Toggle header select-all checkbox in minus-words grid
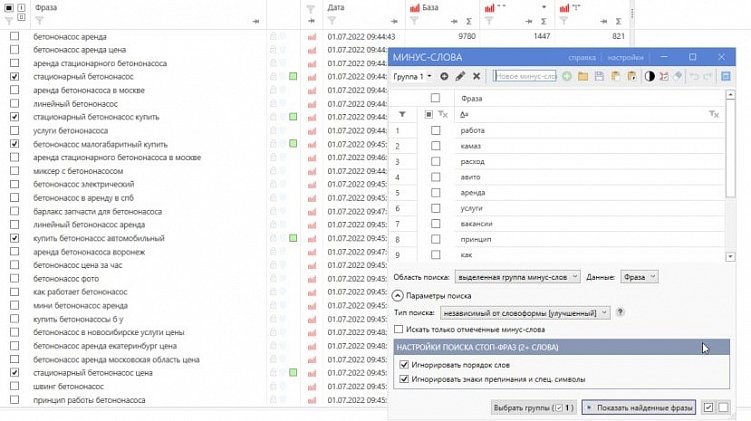This screenshot has height=421, width=751. [435, 98]
